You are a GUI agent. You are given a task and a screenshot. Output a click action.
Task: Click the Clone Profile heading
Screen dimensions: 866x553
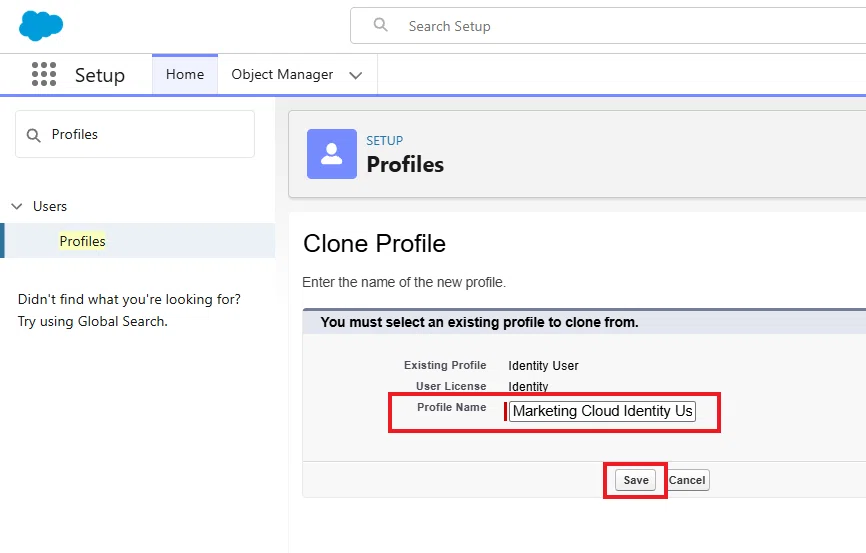pos(374,244)
